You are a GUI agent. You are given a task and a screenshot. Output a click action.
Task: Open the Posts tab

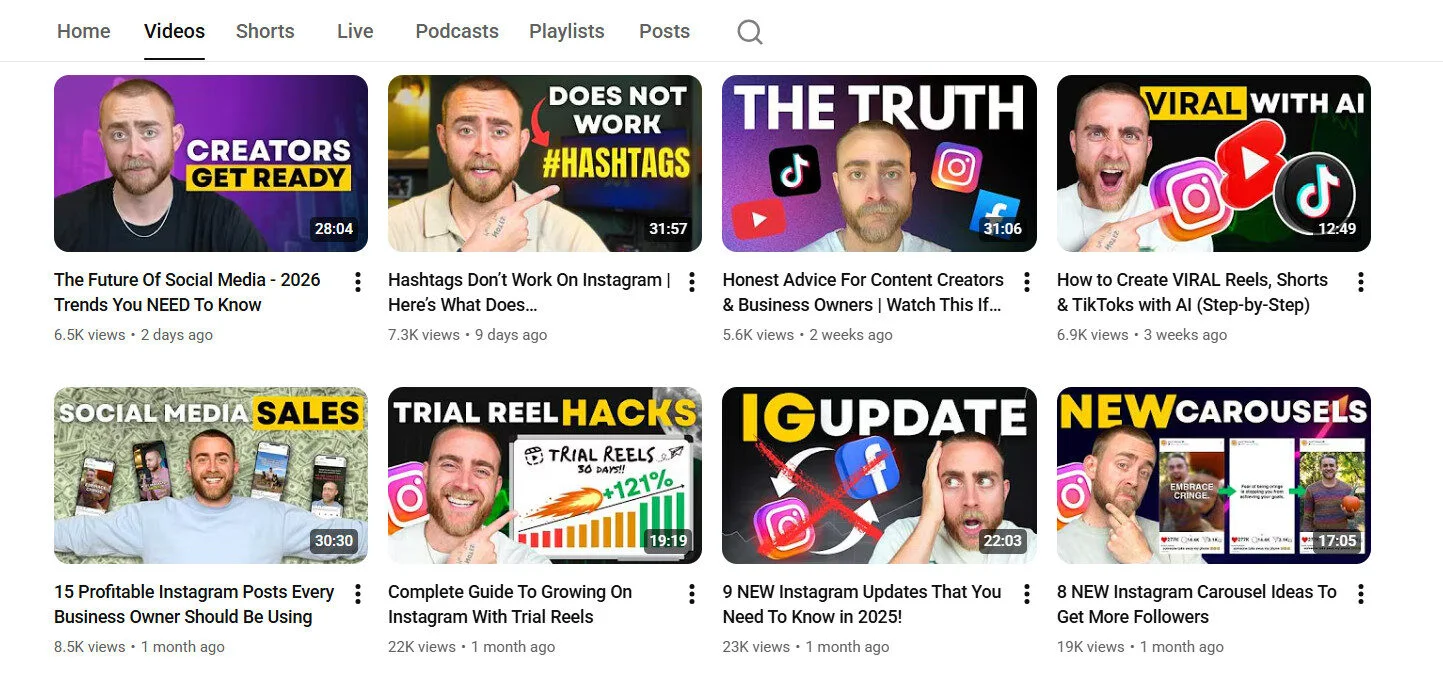(664, 31)
